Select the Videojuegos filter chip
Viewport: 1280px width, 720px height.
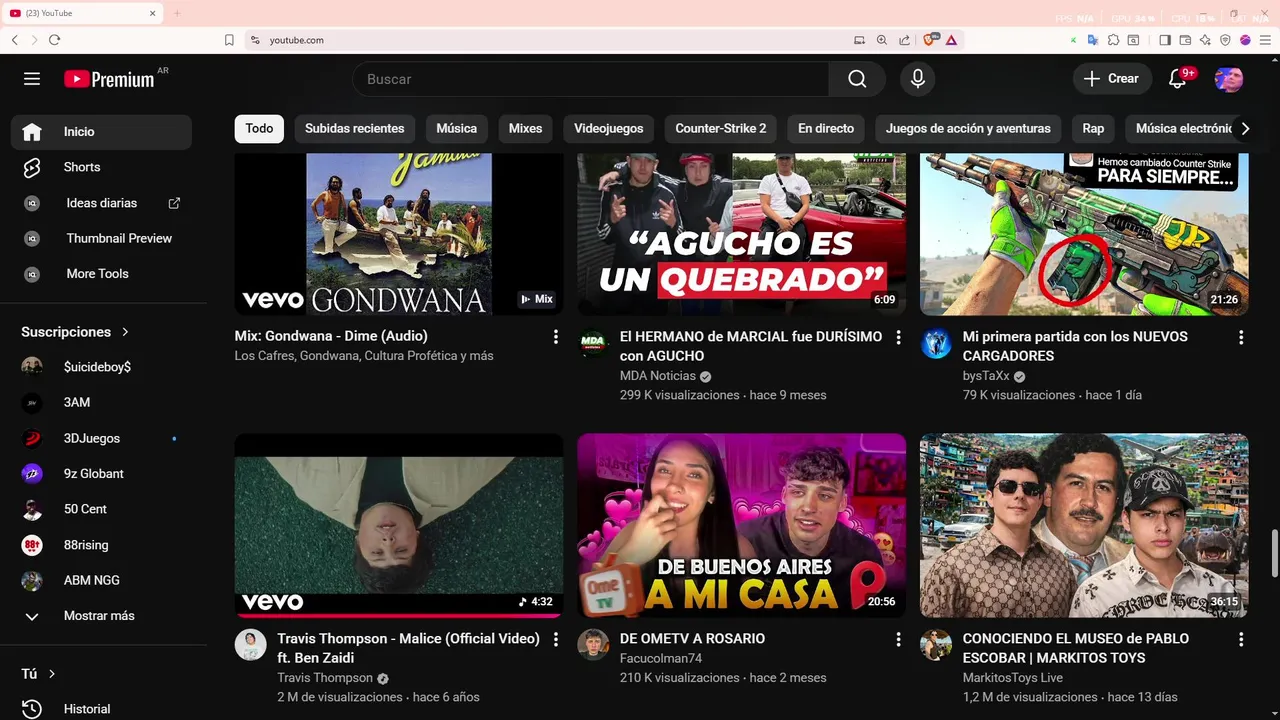[608, 129]
